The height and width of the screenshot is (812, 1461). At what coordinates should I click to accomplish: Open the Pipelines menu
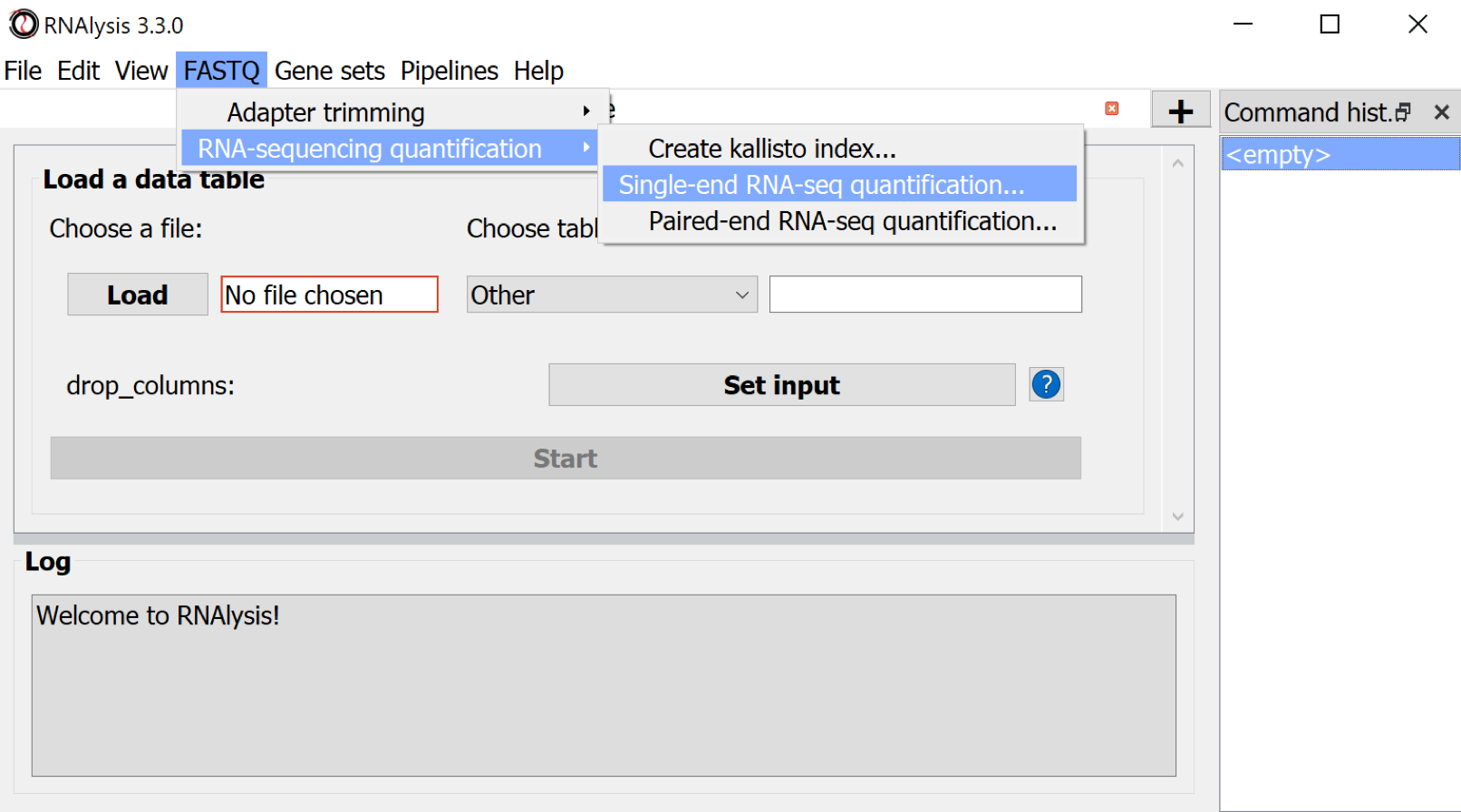click(x=449, y=71)
